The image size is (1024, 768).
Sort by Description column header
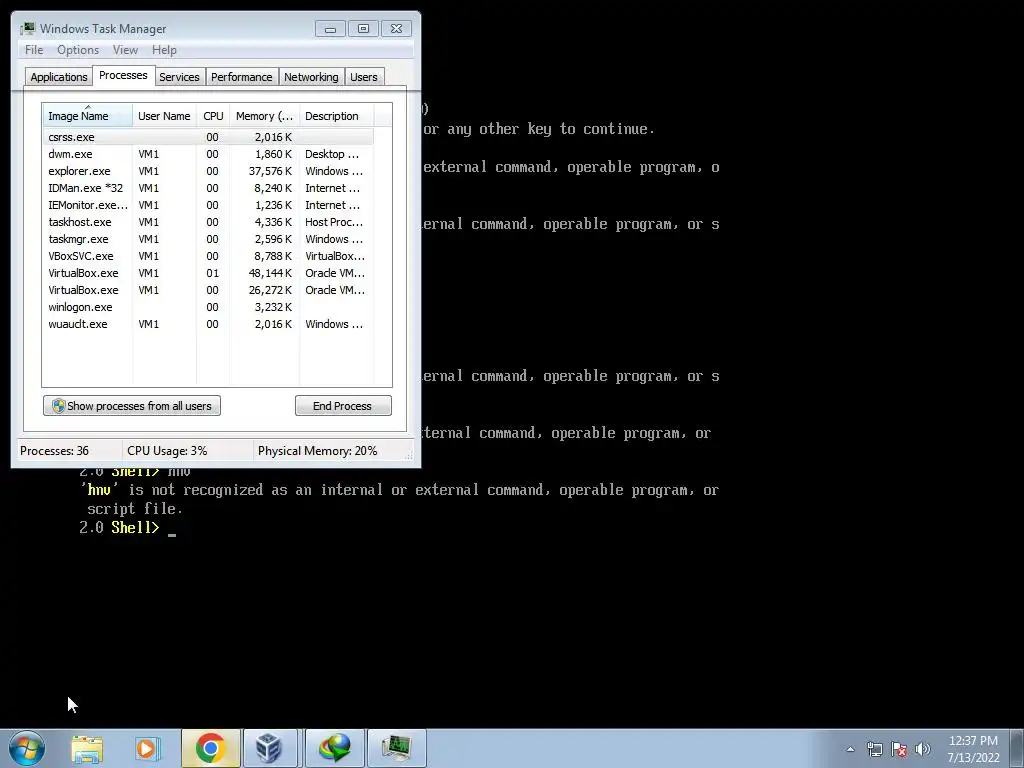(336, 116)
